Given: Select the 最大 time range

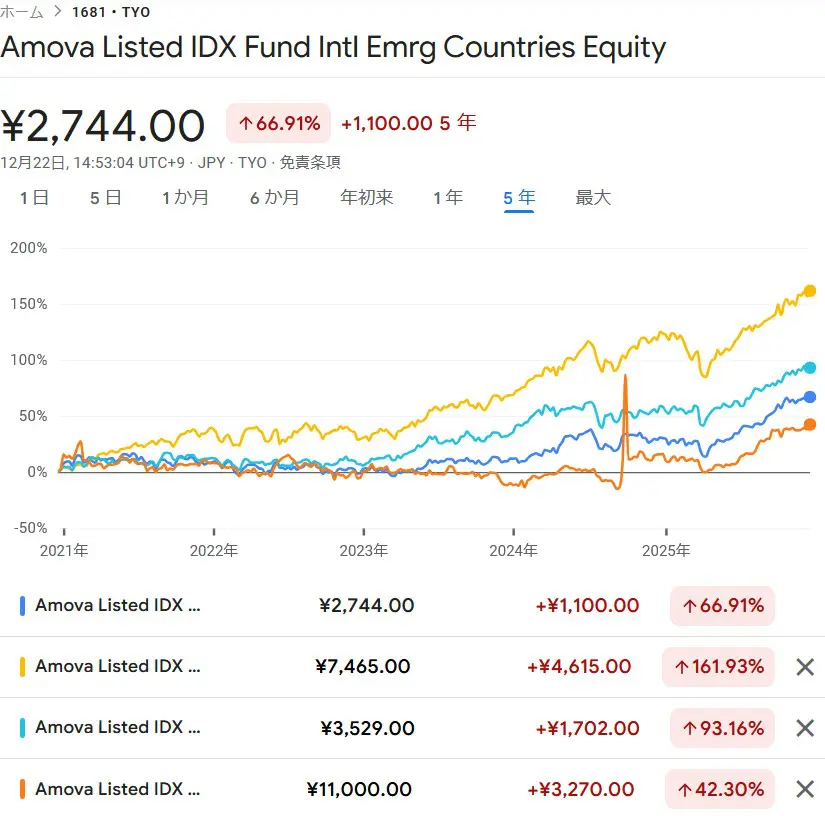Looking at the screenshot, I should pyautogui.click(x=592, y=198).
